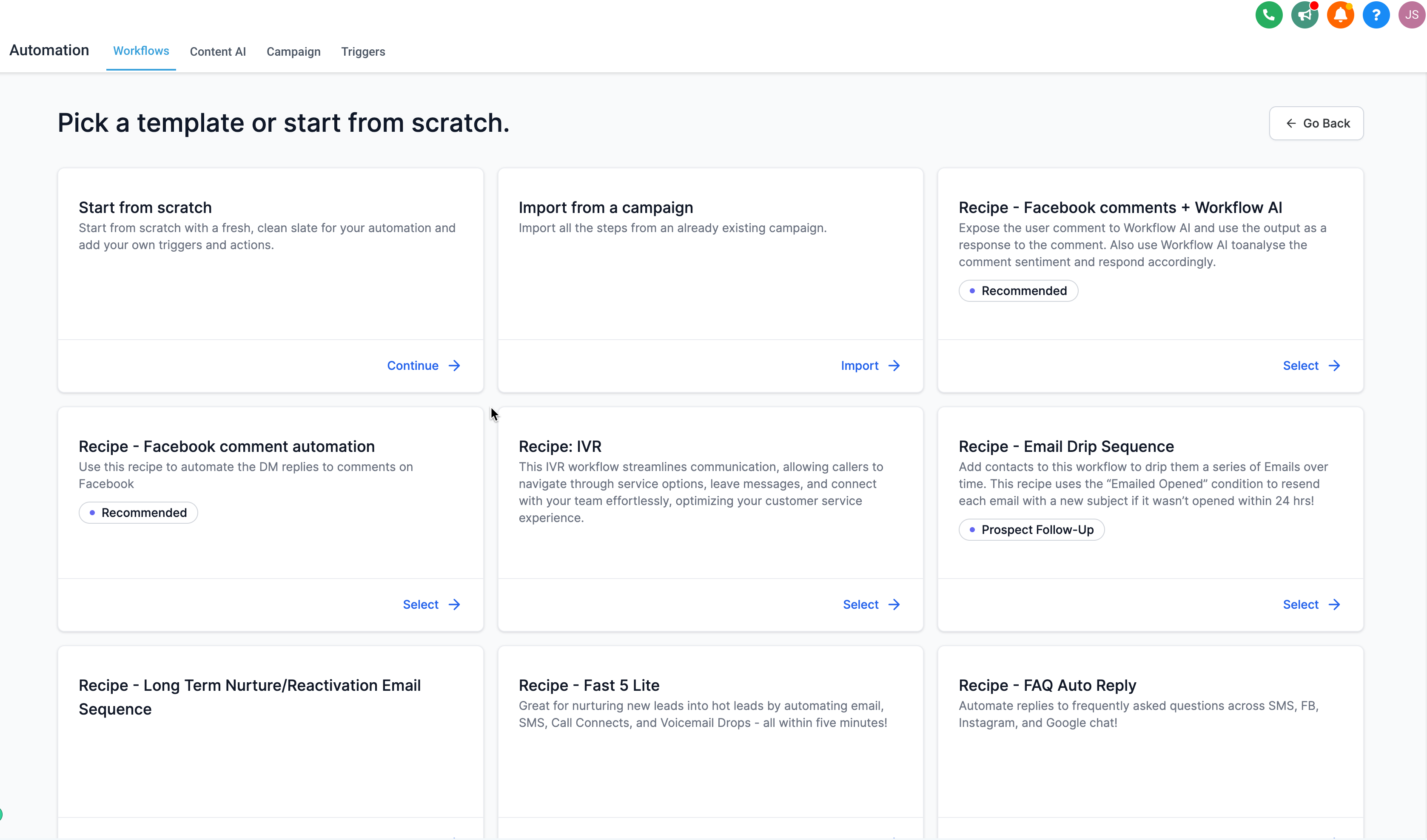Screen dimensions: 1427x840
Task: Click the back arrow inside Go Back
Action: click(x=1291, y=123)
